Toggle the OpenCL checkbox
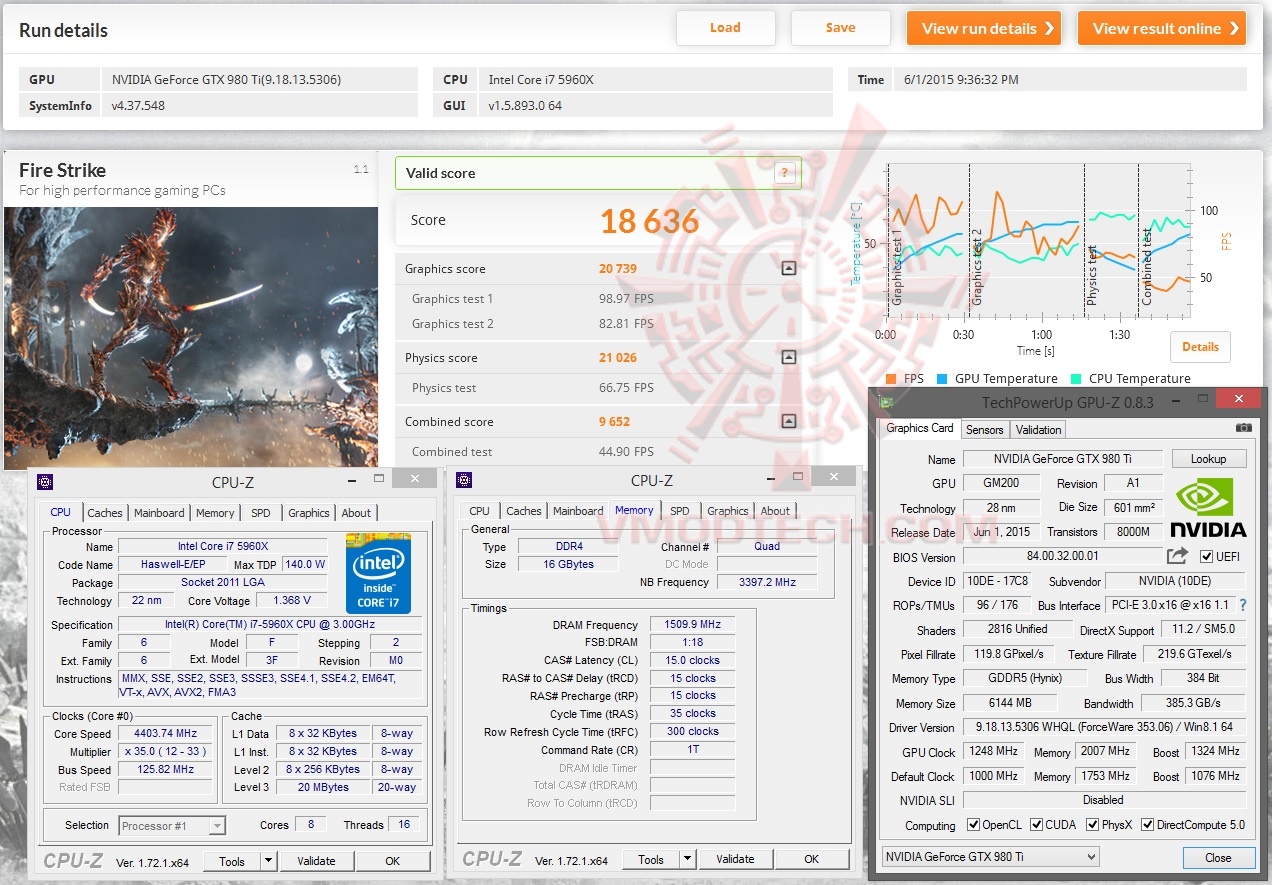Screen dimensions: 1272x885 point(974,825)
